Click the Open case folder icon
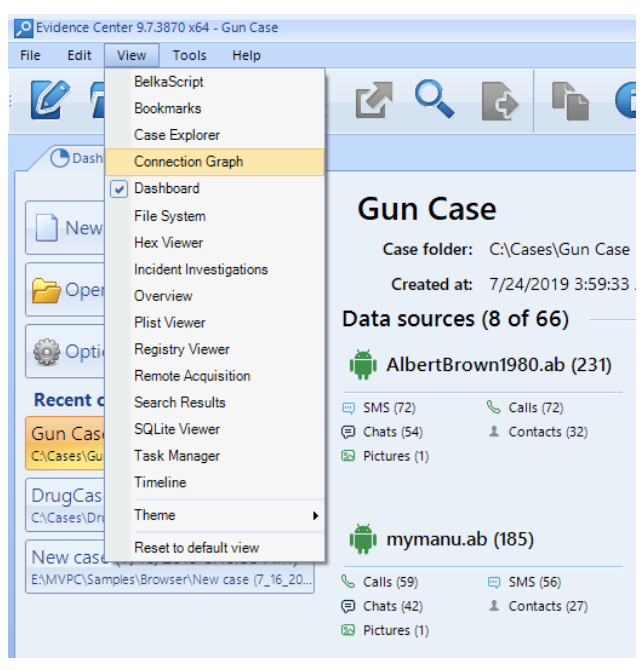The width and height of the screenshot is (644, 670). 46,290
